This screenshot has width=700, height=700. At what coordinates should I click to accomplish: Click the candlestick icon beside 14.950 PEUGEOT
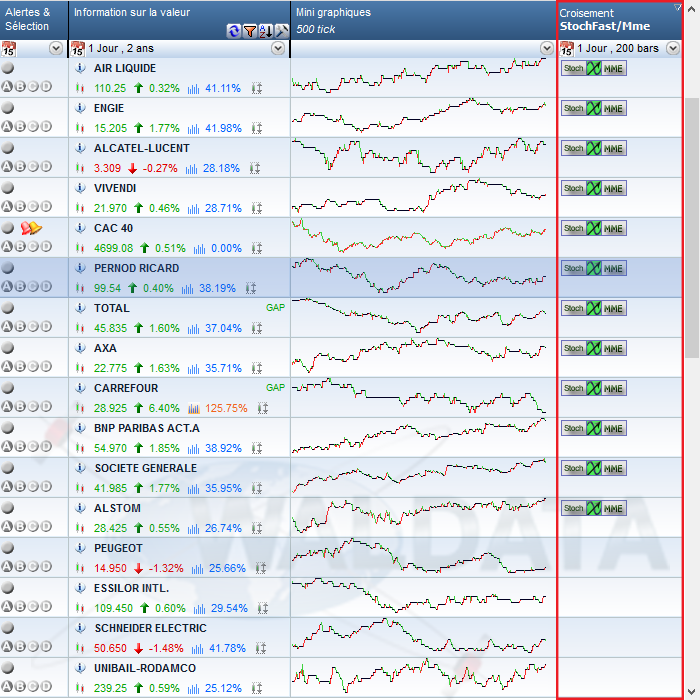pyautogui.click(x=80, y=568)
